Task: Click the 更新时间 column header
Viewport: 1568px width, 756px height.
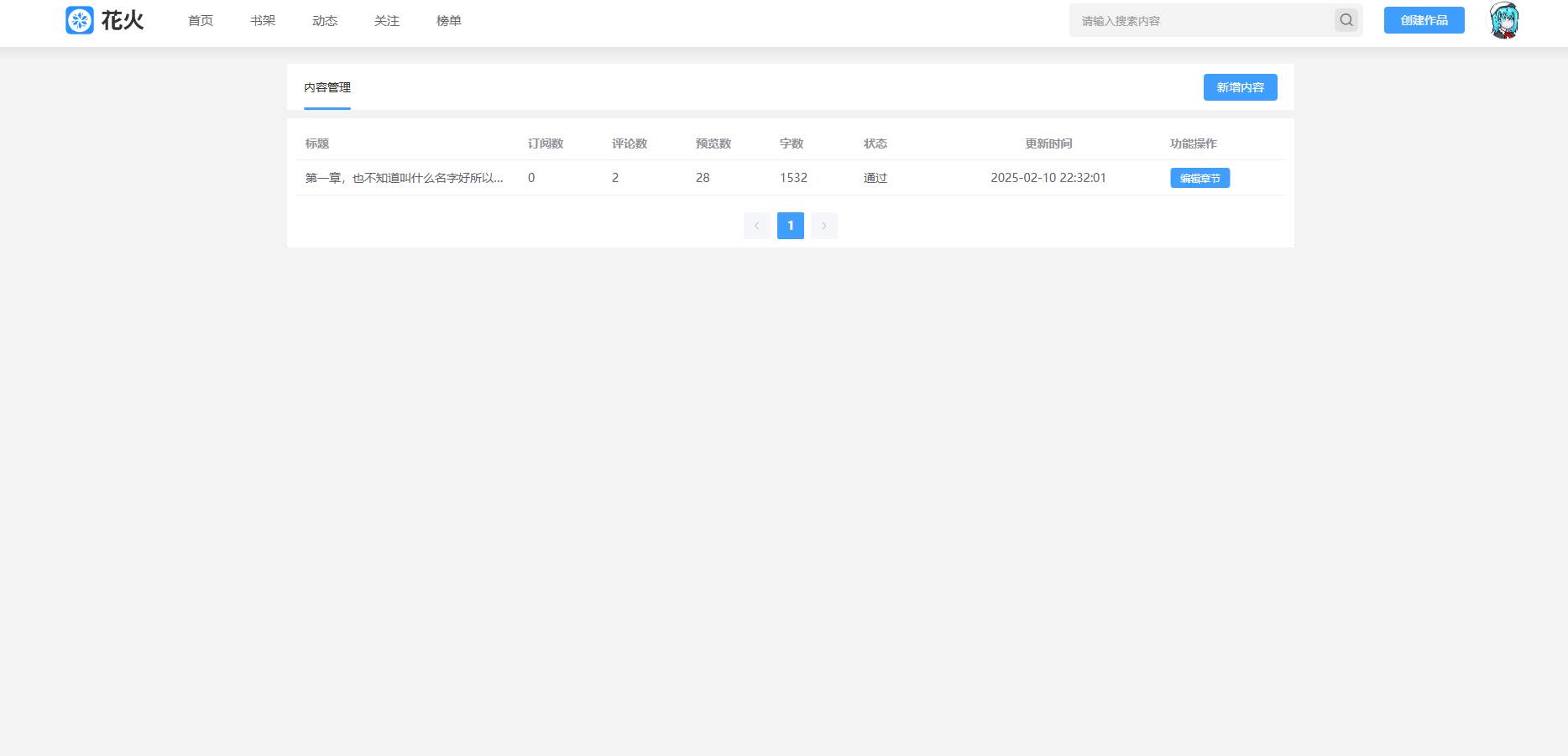Action: coord(1048,143)
